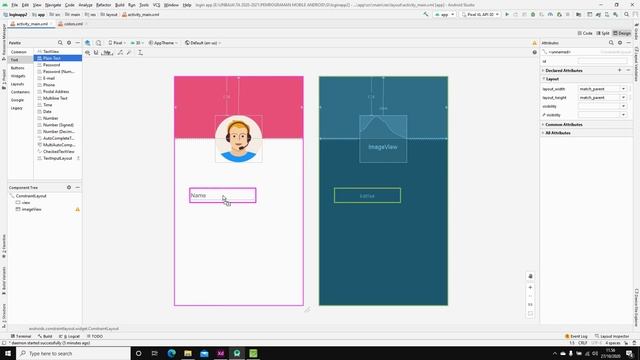Open the API level 30 dropdown
The image size is (640, 360).
pos(136,43)
